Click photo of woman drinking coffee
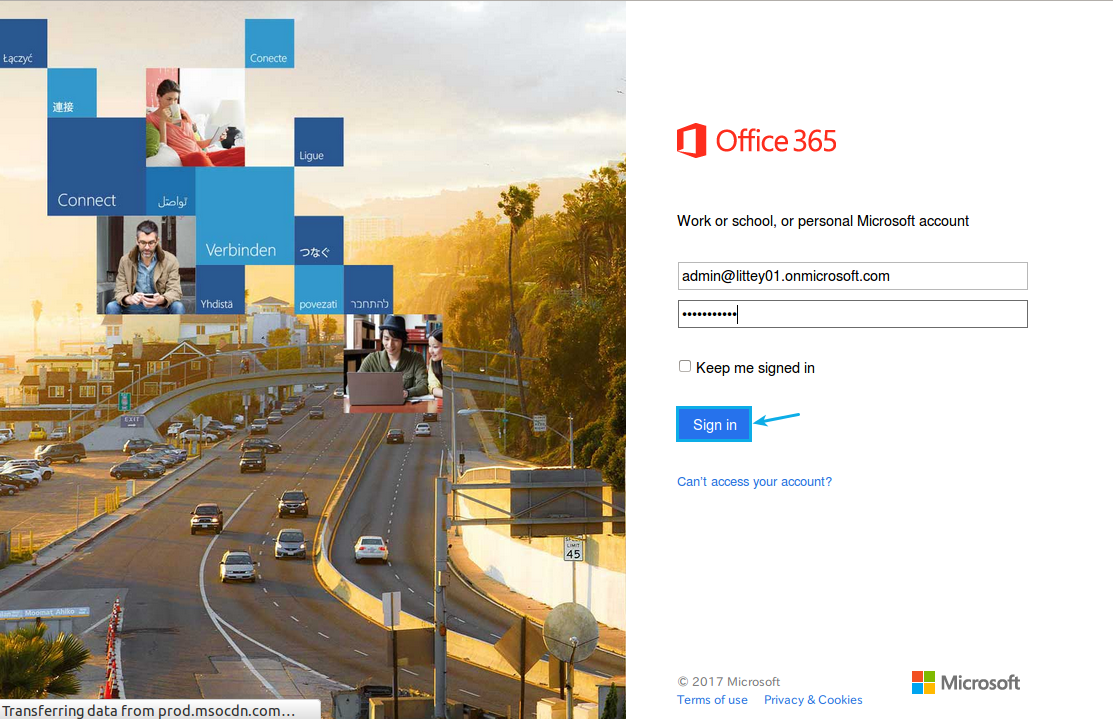 tap(195, 117)
